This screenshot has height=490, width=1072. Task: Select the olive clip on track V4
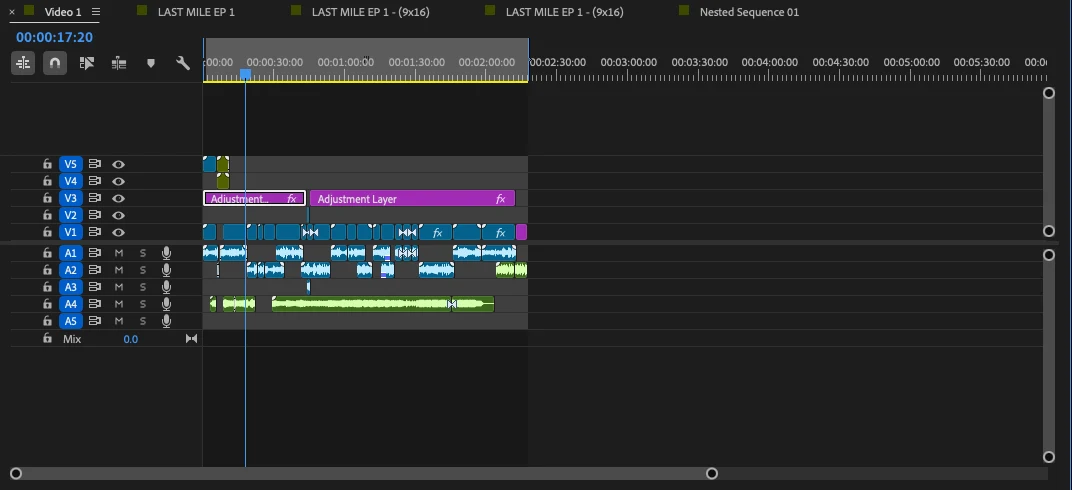click(x=223, y=181)
